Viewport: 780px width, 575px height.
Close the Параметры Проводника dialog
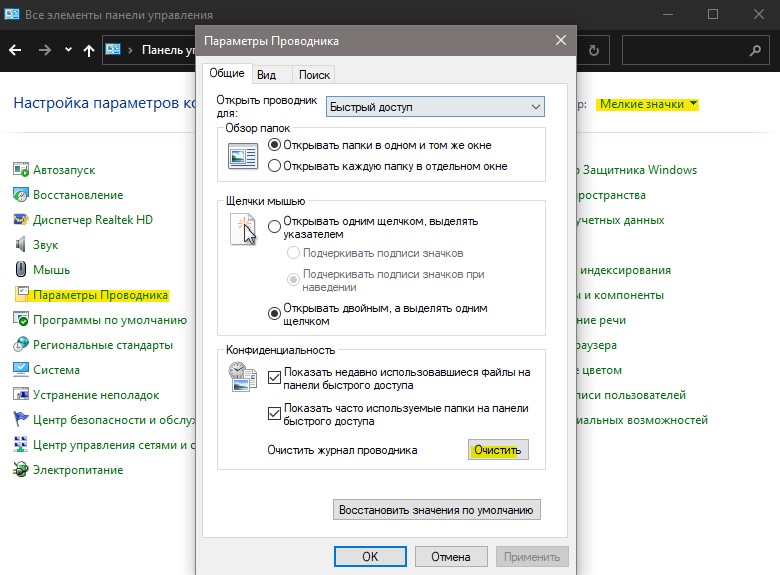[x=561, y=40]
